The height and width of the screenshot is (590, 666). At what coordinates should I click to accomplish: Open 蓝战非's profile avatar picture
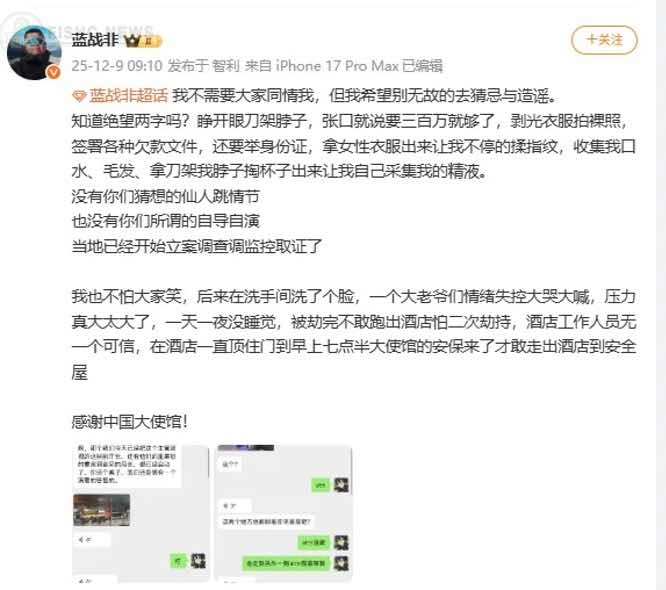(x=34, y=52)
